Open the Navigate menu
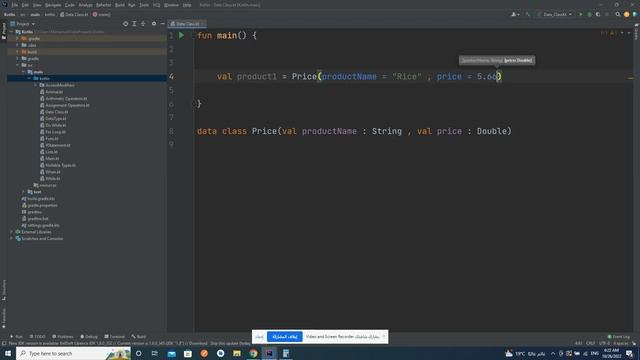This screenshot has height=360, width=640. pyautogui.click(x=53, y=5)
